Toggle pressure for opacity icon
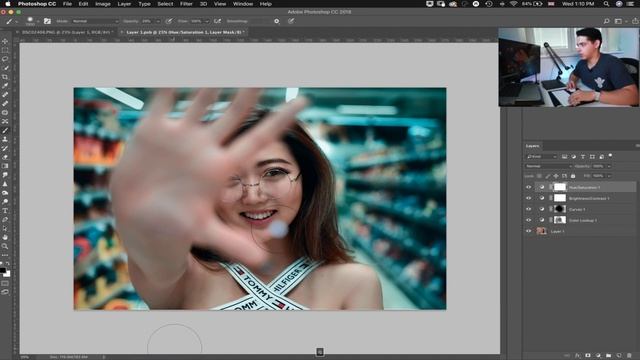Screen dimensions: 640x360 tap(169, 21)
